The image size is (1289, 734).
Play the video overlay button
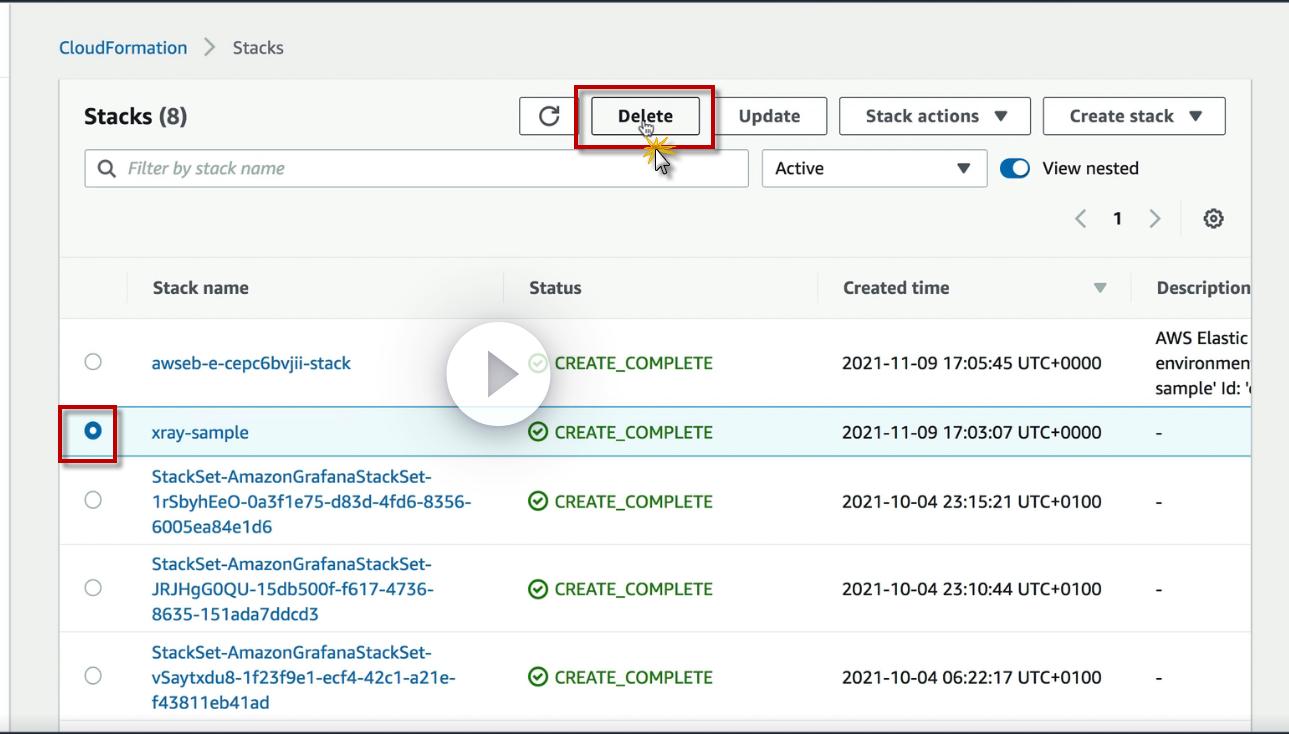pos(498,374)
